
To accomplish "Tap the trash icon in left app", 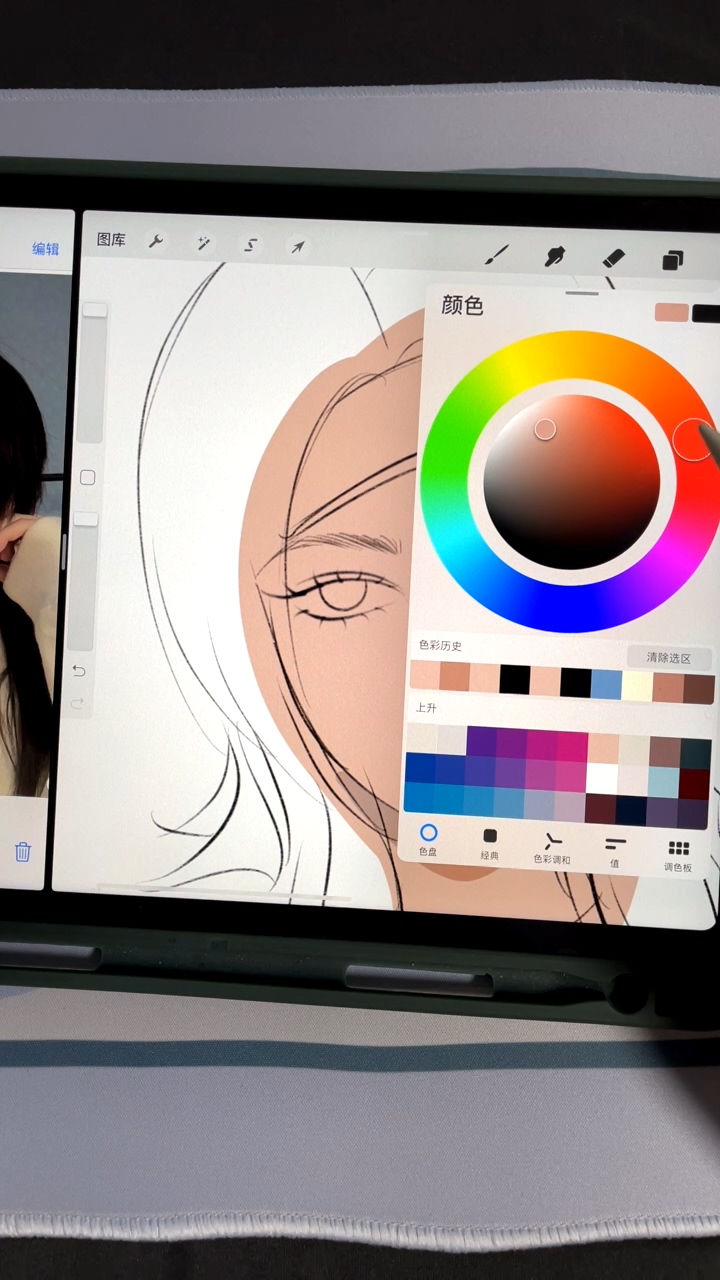I will click(x=22, y=851).
